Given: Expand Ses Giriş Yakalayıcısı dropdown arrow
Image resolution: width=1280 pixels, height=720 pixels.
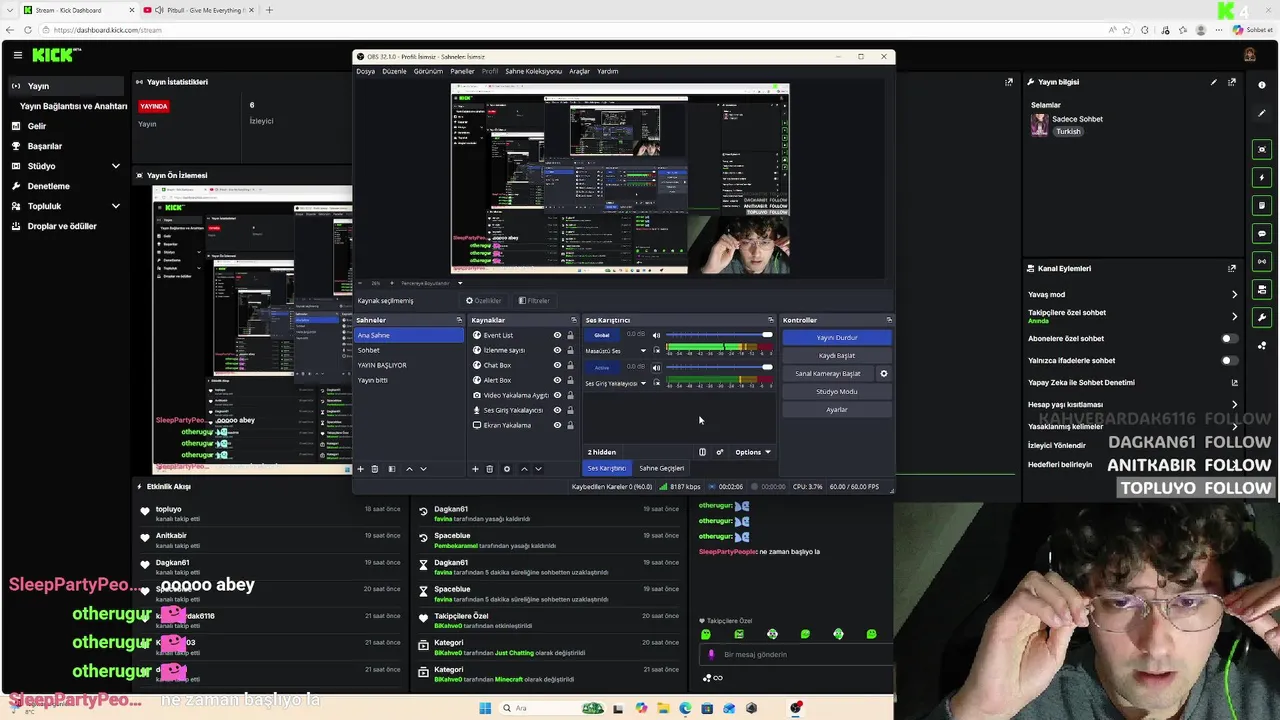Looking at the screenshot, I should tap(643, 383).
